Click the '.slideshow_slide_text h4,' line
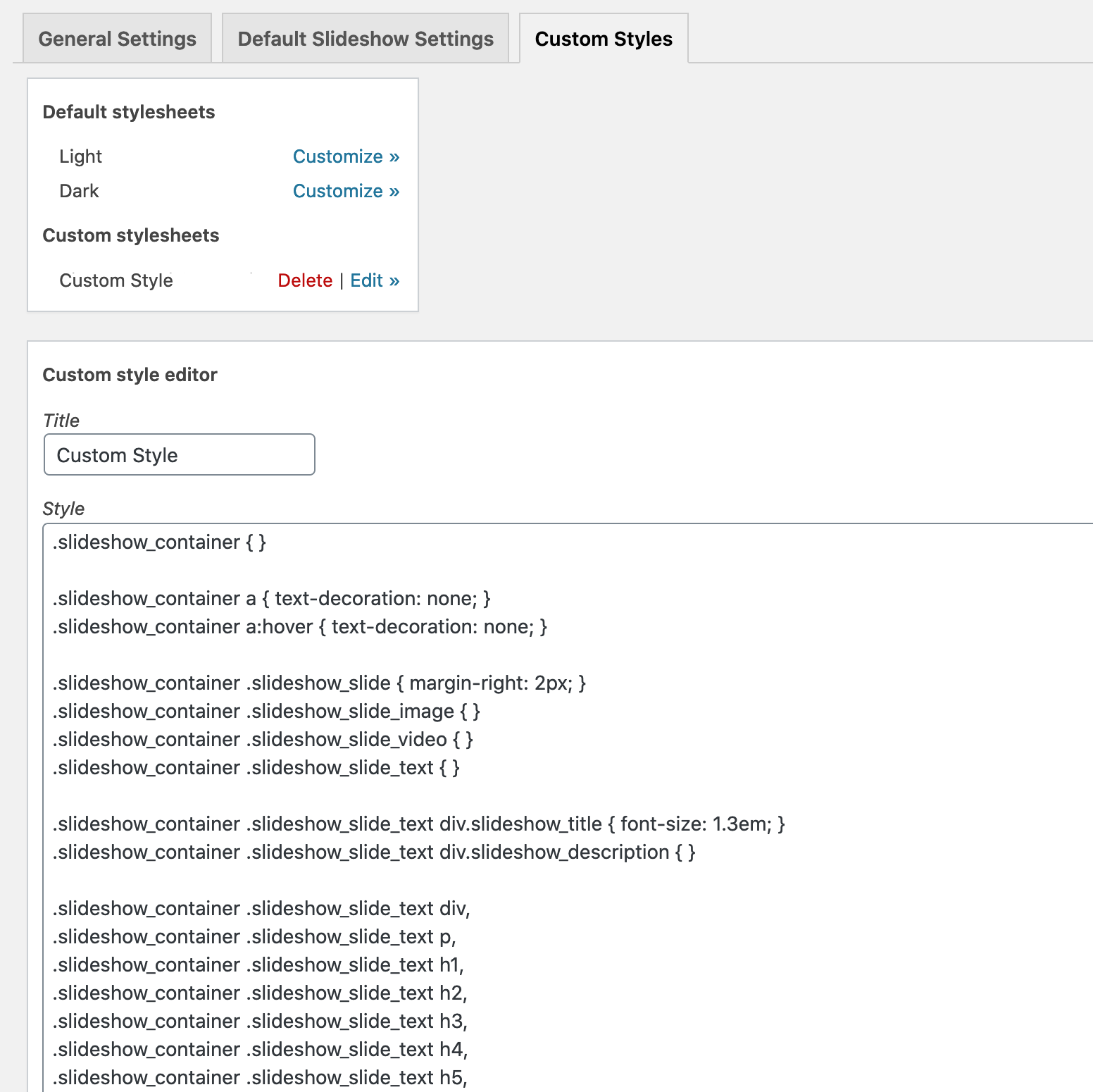The height and width of the screenshot is (1092, 1093). tap(260, 1050)
